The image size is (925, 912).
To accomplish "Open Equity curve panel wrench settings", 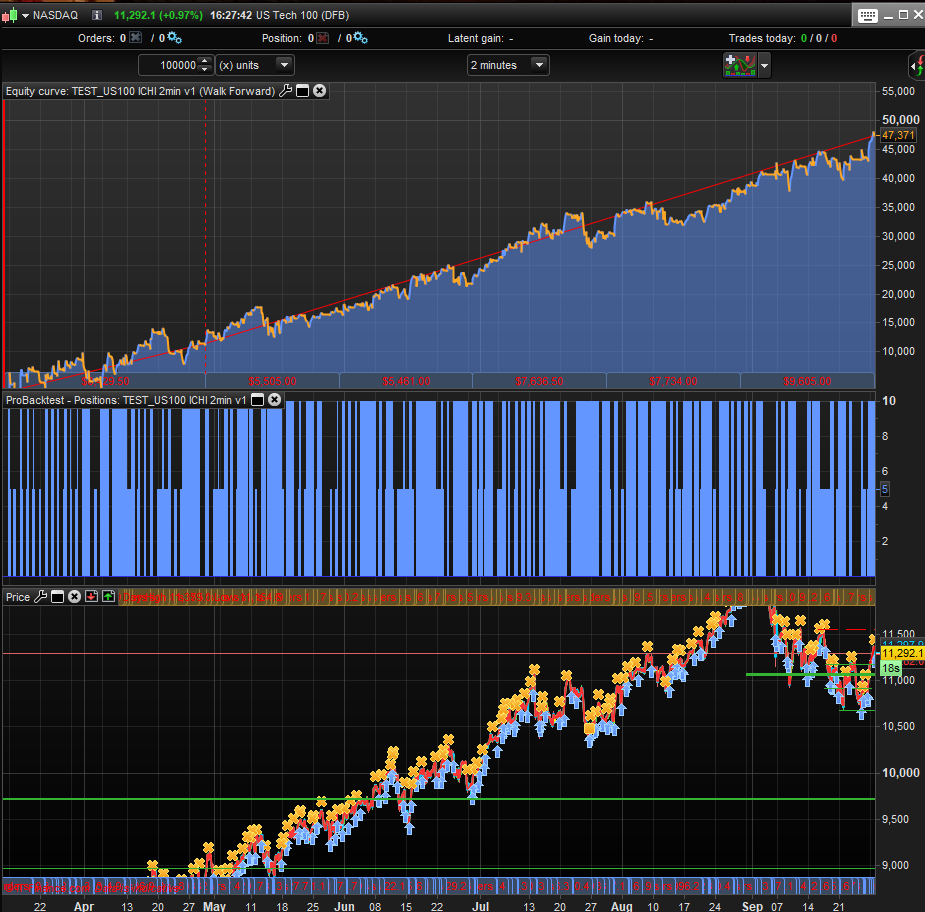I will pyautogui.click(x=286, y=91).
